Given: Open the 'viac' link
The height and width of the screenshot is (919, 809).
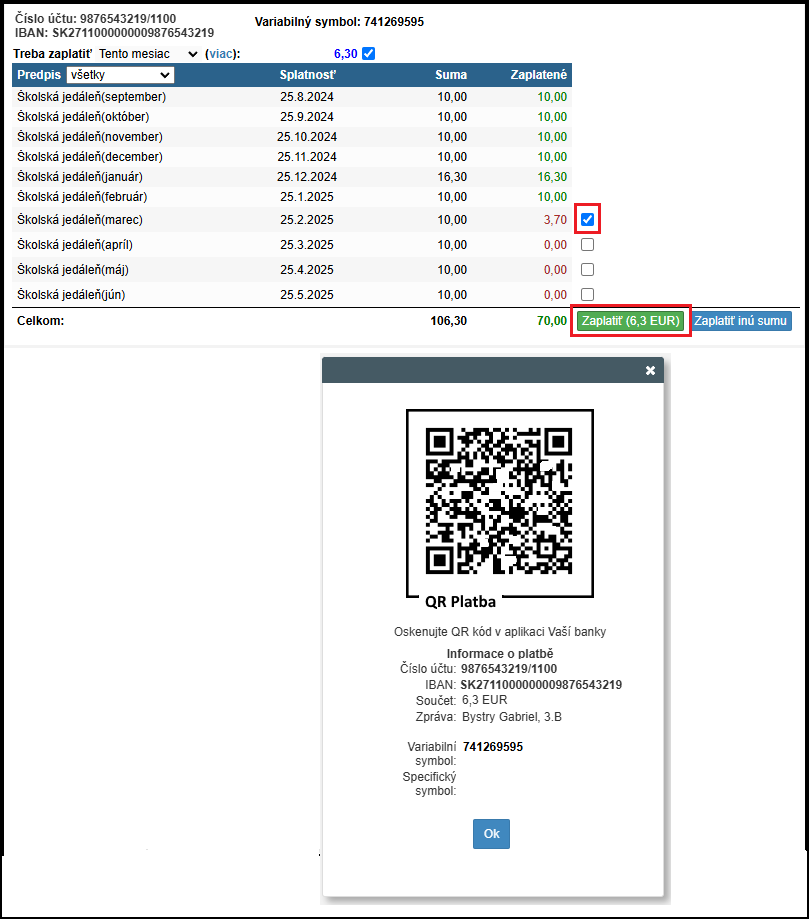Looking at the screenshot, I should [x=221, y=54].
